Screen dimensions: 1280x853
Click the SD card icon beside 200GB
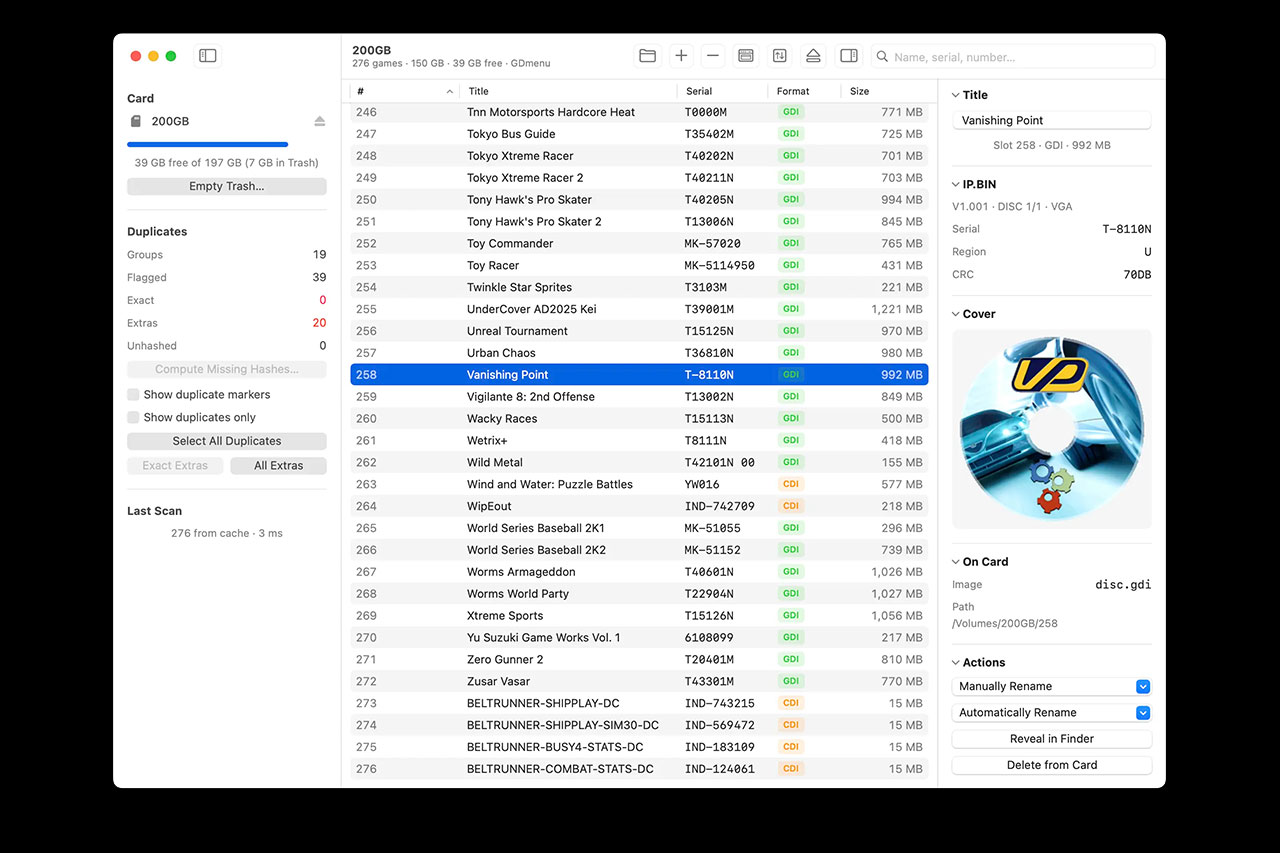pos(136,121)
